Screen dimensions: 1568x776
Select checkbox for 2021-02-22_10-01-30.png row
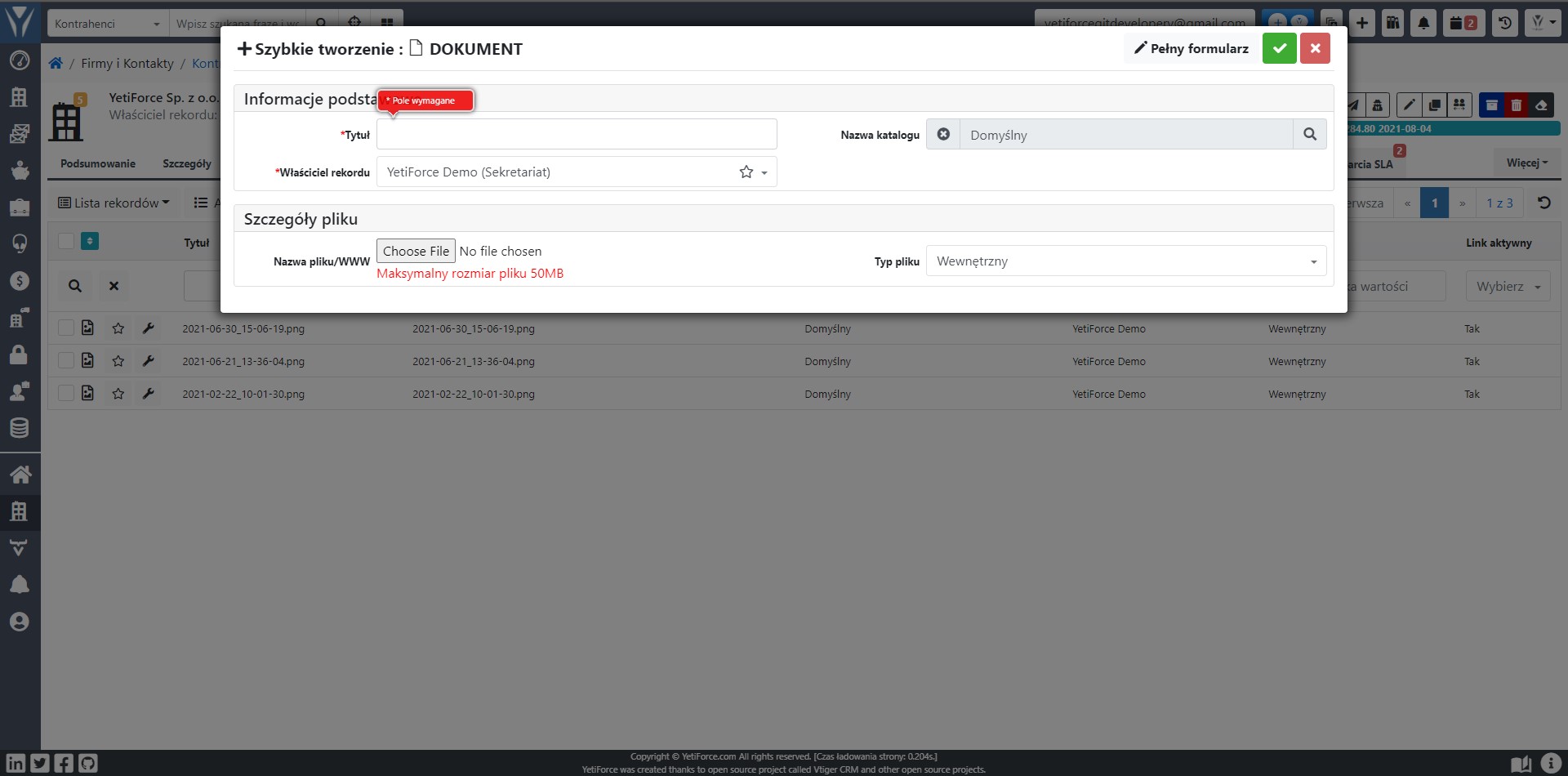(x=66, y=393)
